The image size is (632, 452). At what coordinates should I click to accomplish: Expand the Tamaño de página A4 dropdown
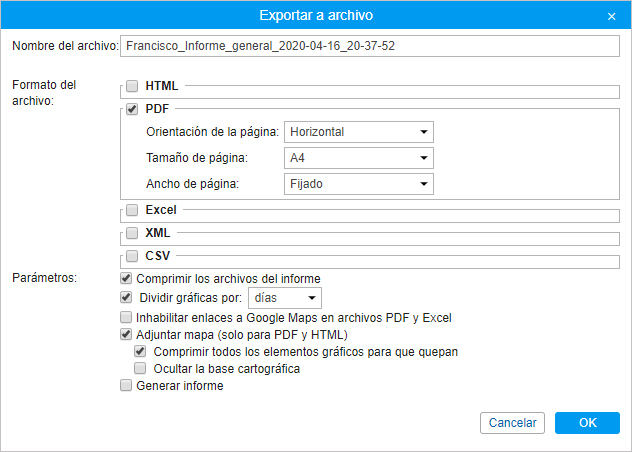[359, 158]
